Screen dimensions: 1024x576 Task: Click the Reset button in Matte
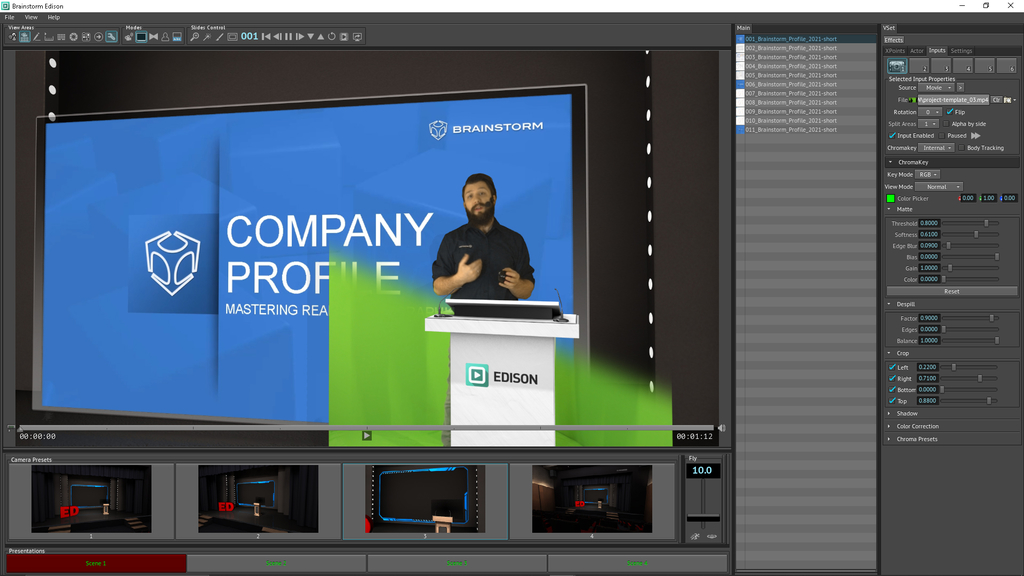click(x=952, y=291)
